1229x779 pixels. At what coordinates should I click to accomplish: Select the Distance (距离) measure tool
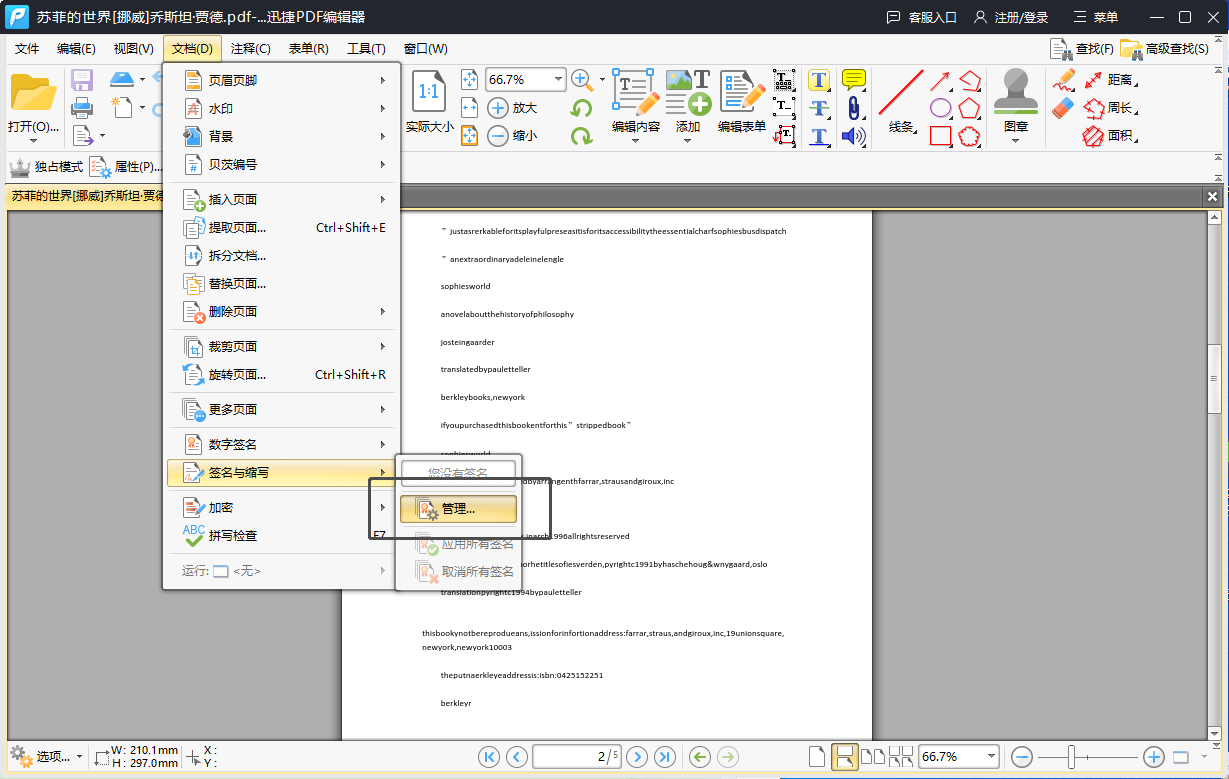(1110, 80)
